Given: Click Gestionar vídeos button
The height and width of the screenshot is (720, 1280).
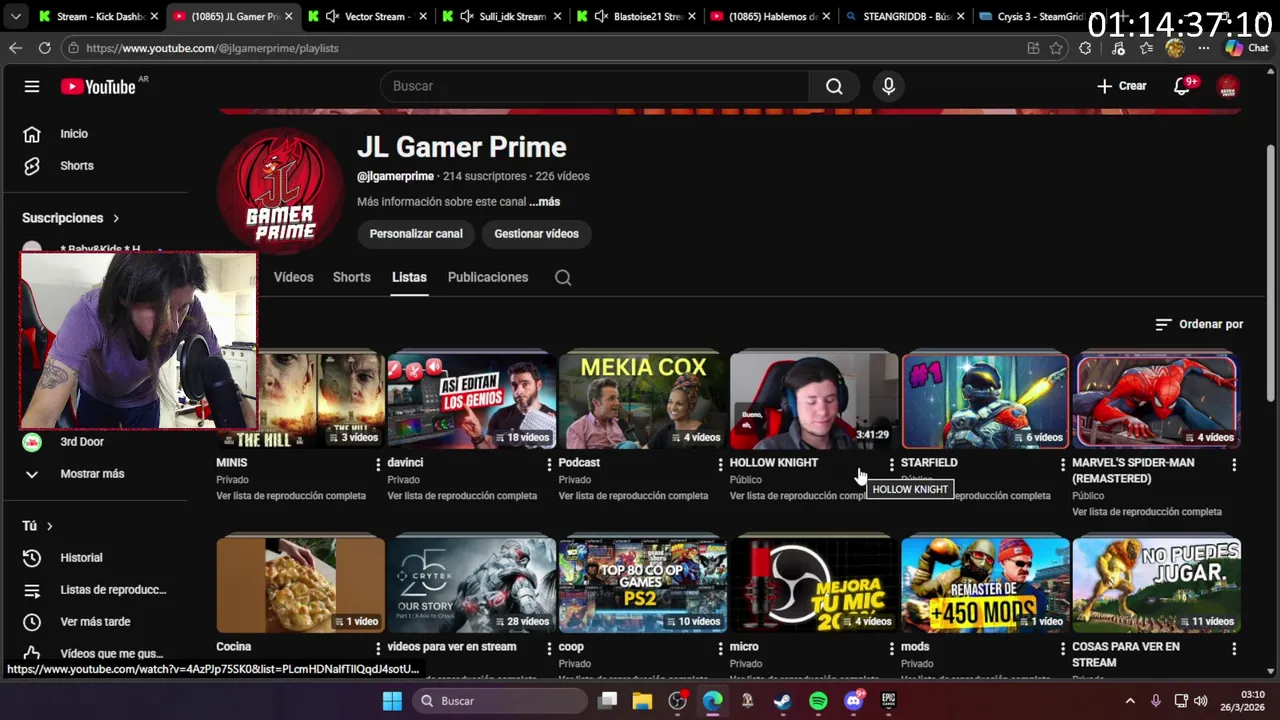Looking at the screenshot, I should (536, 234).
